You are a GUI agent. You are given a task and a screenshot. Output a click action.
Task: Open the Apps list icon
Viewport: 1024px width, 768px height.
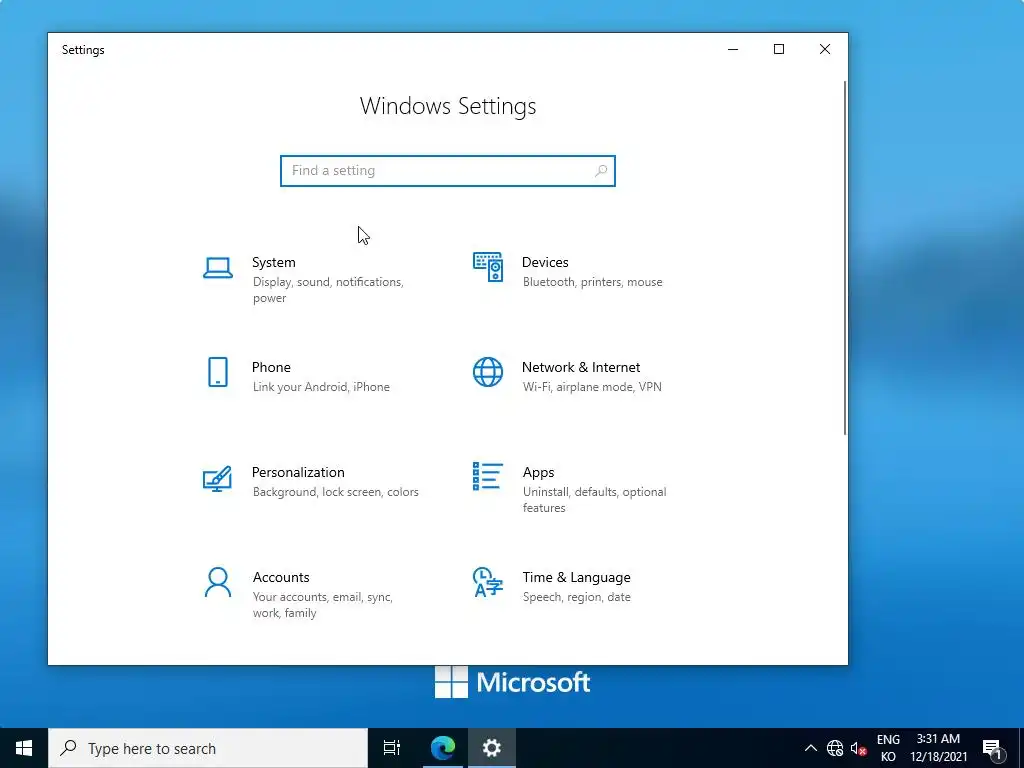tap(488, 476)
